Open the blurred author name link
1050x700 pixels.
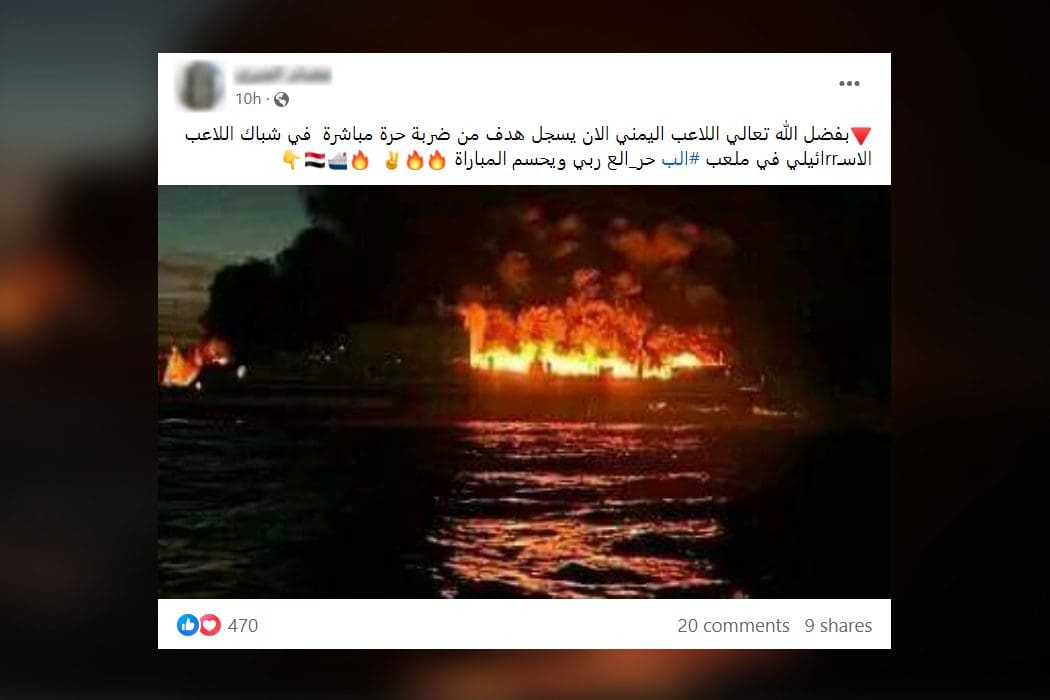click(283, 74)
